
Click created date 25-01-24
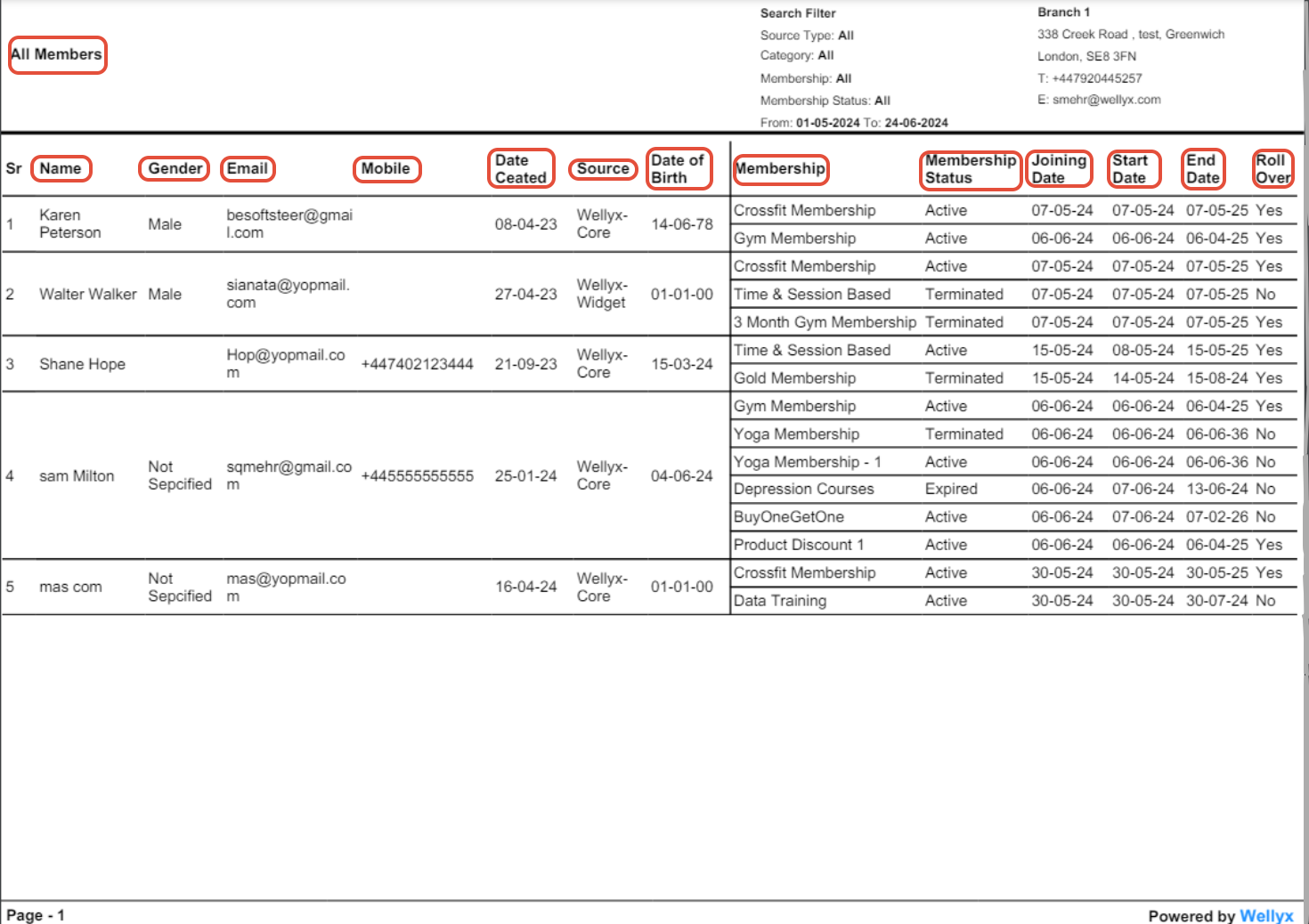[526, 476]
